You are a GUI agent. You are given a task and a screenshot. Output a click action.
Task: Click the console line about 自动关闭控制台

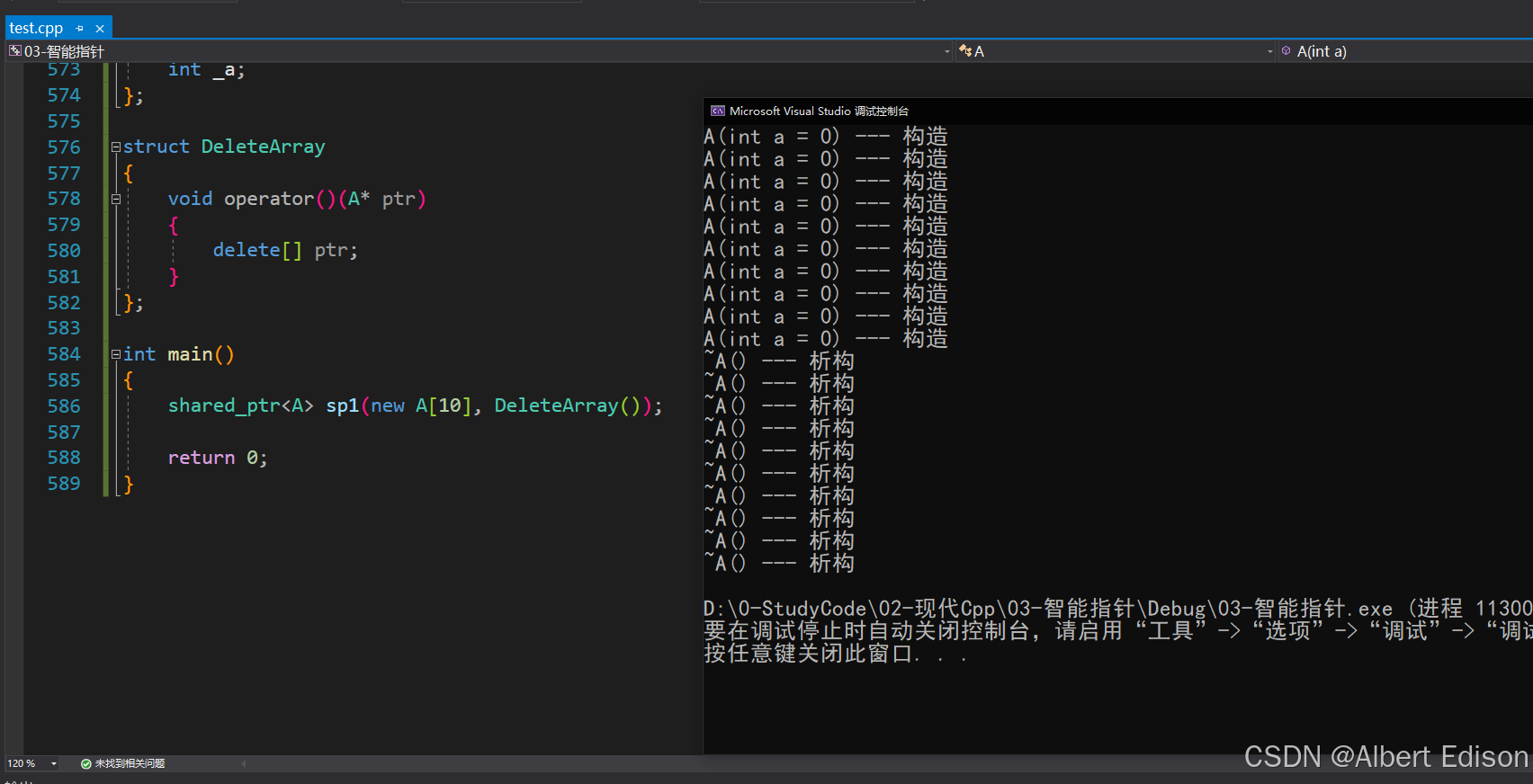click(1117, 631)
